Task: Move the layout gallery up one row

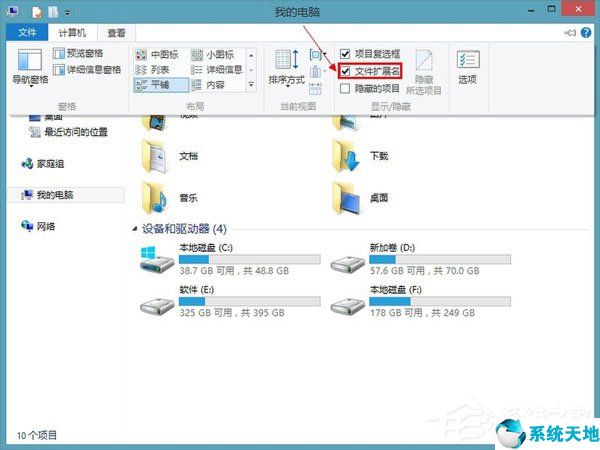Action: click(x=251, y=56)
